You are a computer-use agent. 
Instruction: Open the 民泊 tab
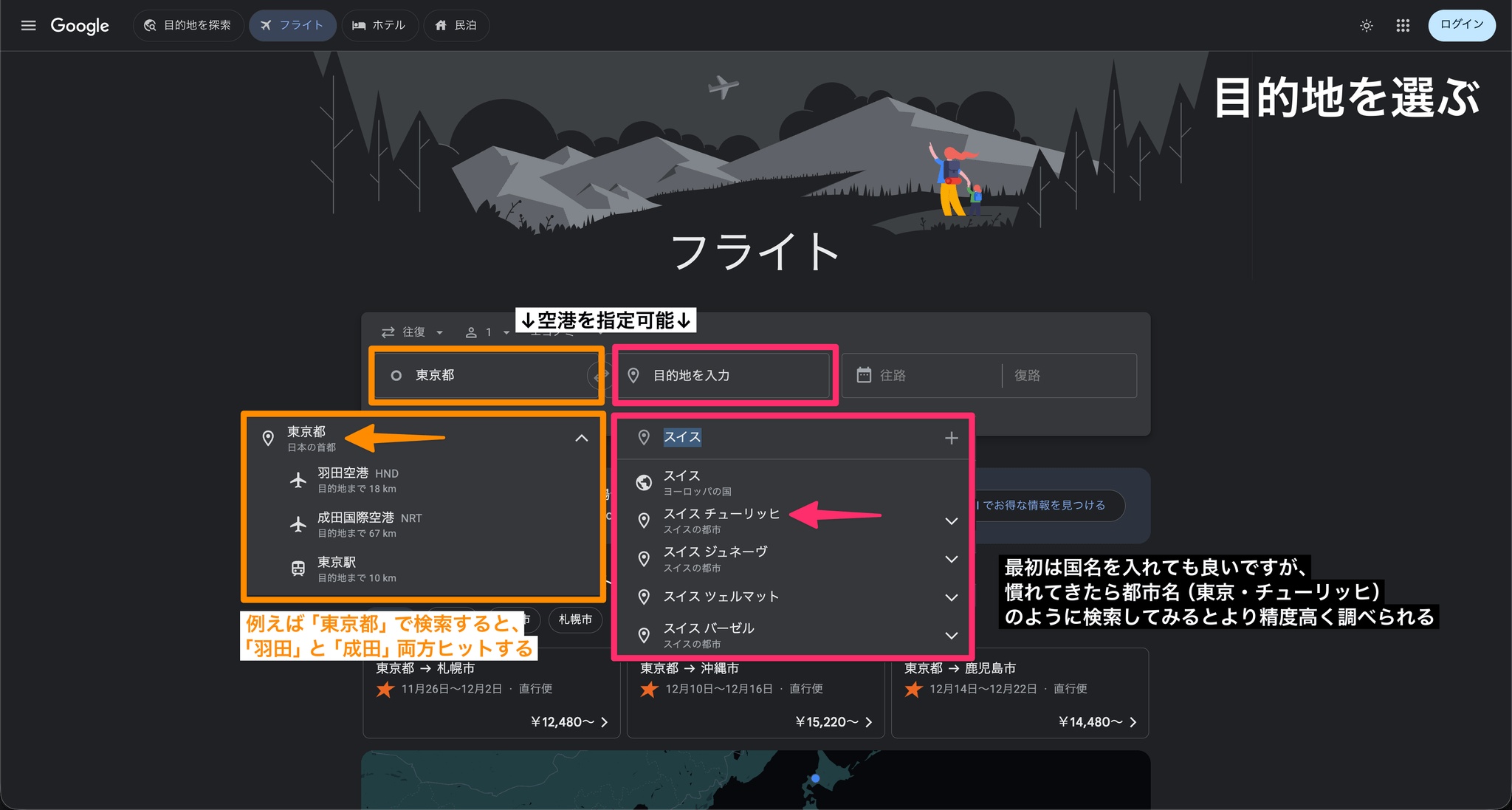456,25
